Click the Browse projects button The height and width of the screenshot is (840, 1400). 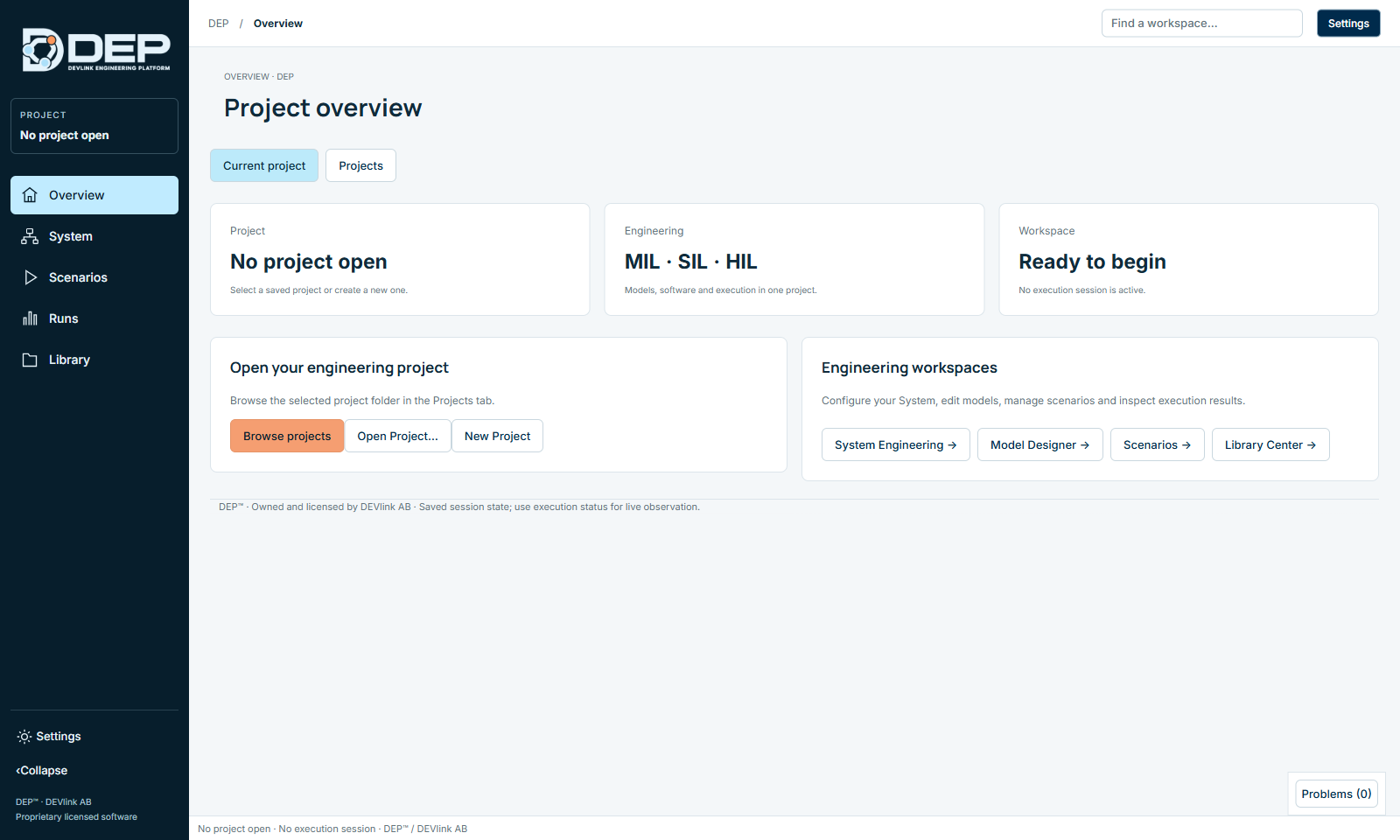pos(287,436)
